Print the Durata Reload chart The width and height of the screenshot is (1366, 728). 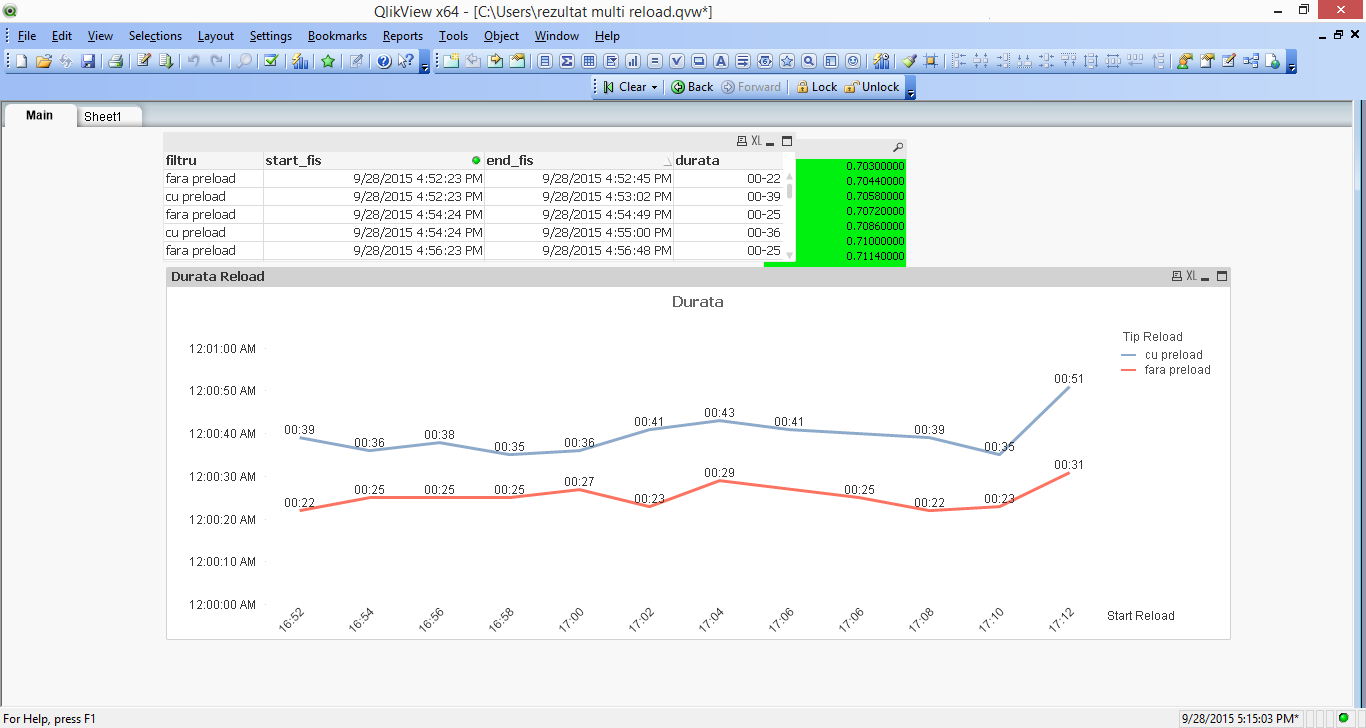[x=1177, y=276]
